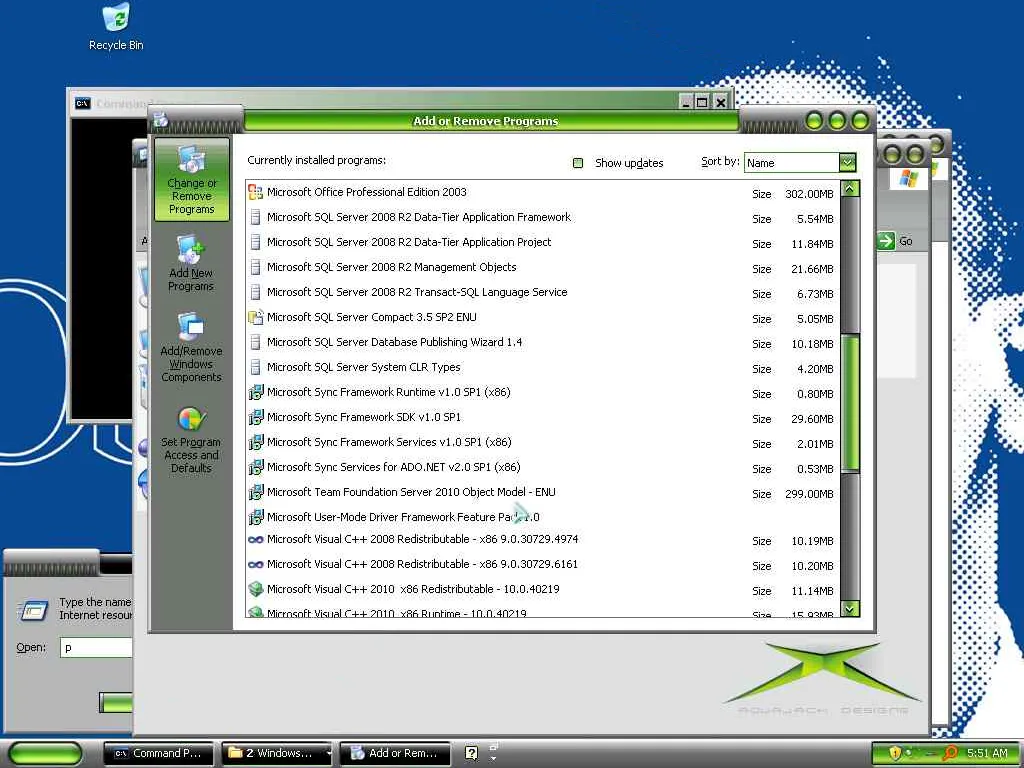1024x768 pixels.
Task: Click the Add or Remove Programs title bar icon
Action: [161, 120]
